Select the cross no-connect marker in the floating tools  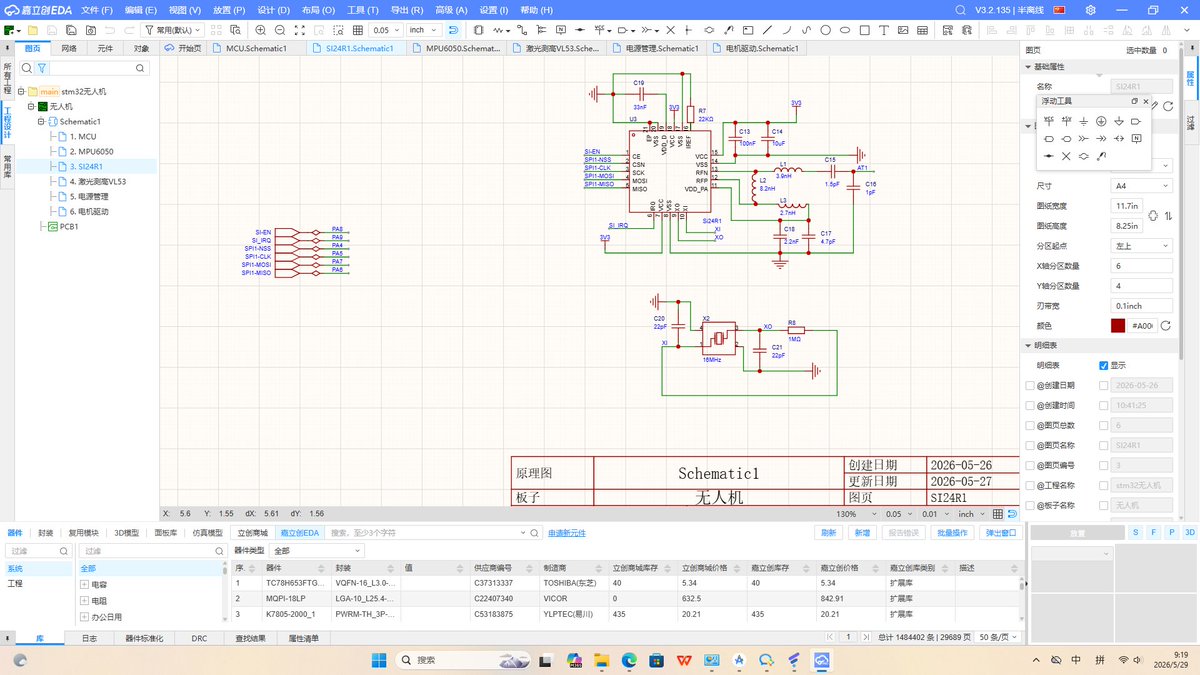(x=1066, y=156)
